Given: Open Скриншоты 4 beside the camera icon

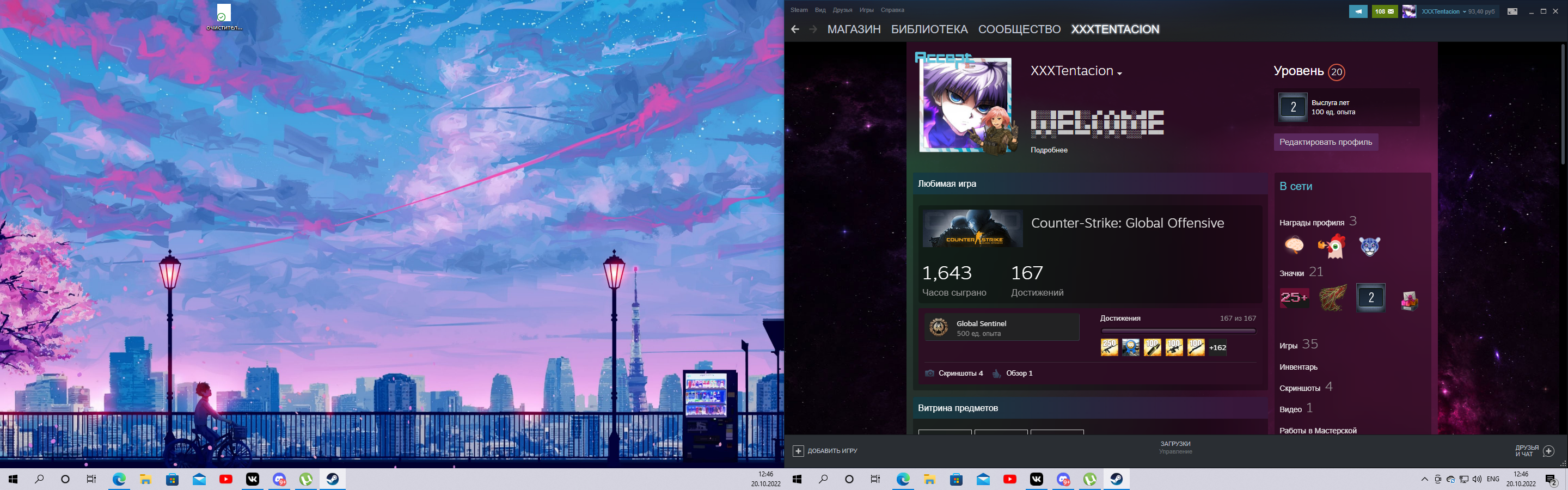Looking at the screenshot, I should coord(960,373).
